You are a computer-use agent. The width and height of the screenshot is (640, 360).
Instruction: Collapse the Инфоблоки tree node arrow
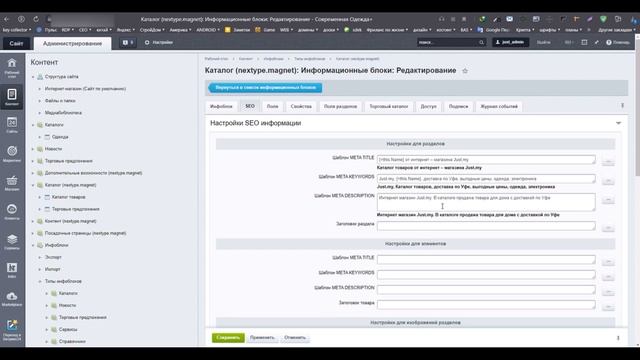coord(33,245)
